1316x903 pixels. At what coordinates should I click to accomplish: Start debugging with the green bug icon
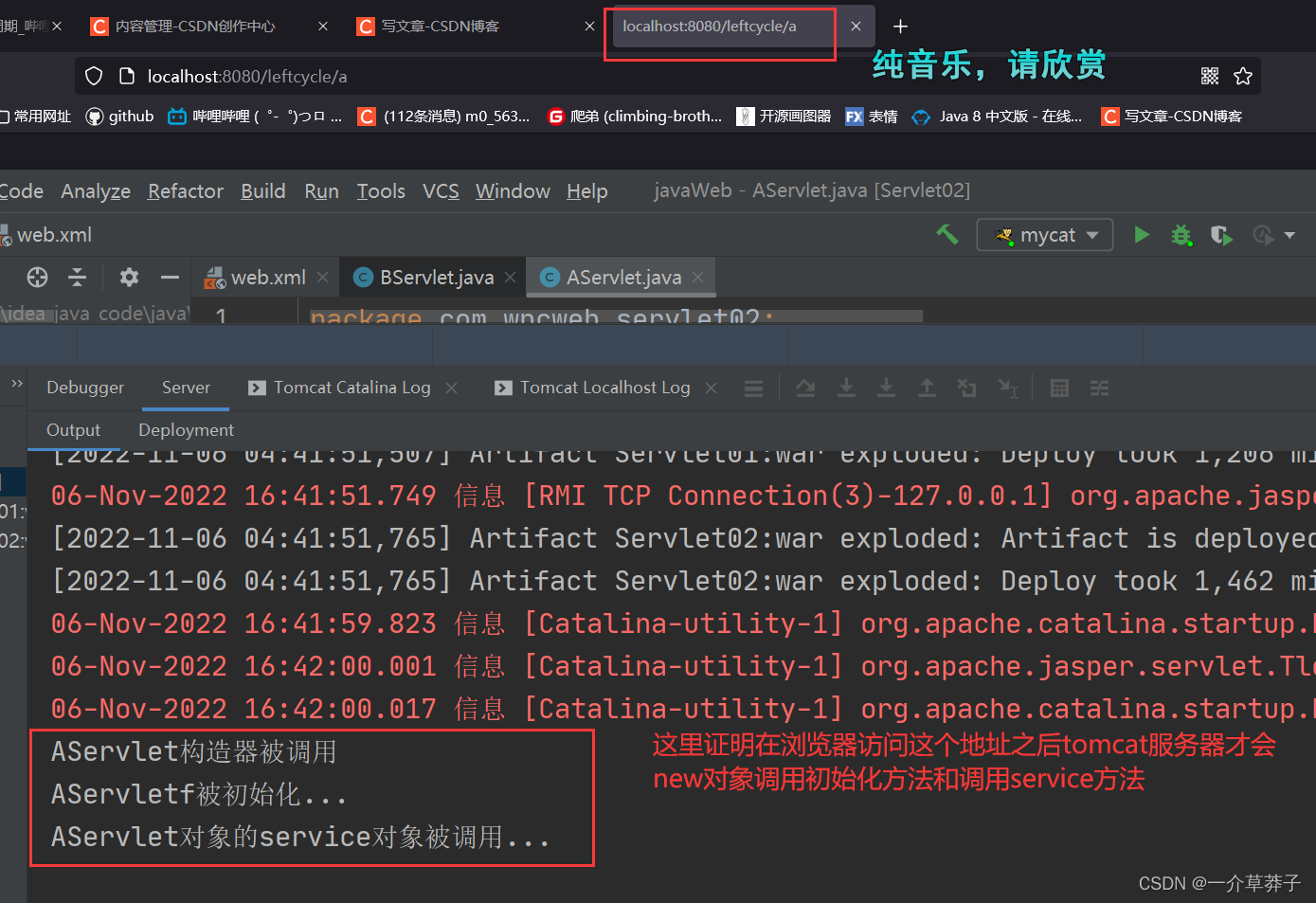[x=1181, y=235]
